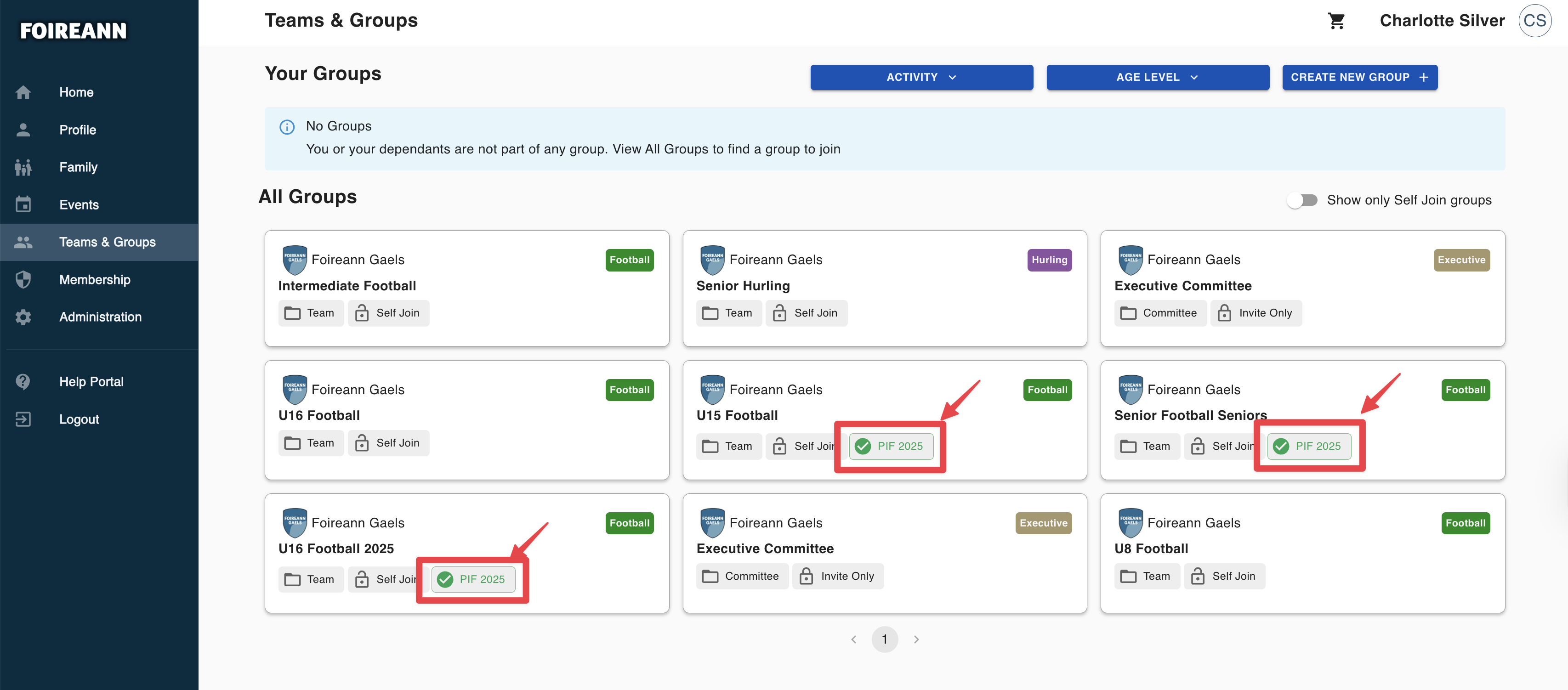Select Teams & Groups menu item
Screen dimensions: 1568x690
click(107, 242)
